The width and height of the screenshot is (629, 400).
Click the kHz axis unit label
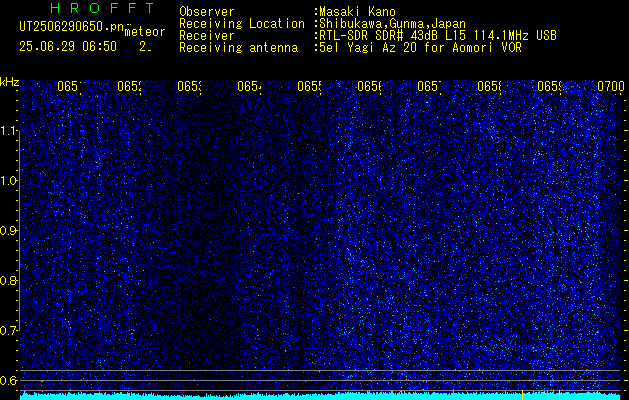coord(10,82)
